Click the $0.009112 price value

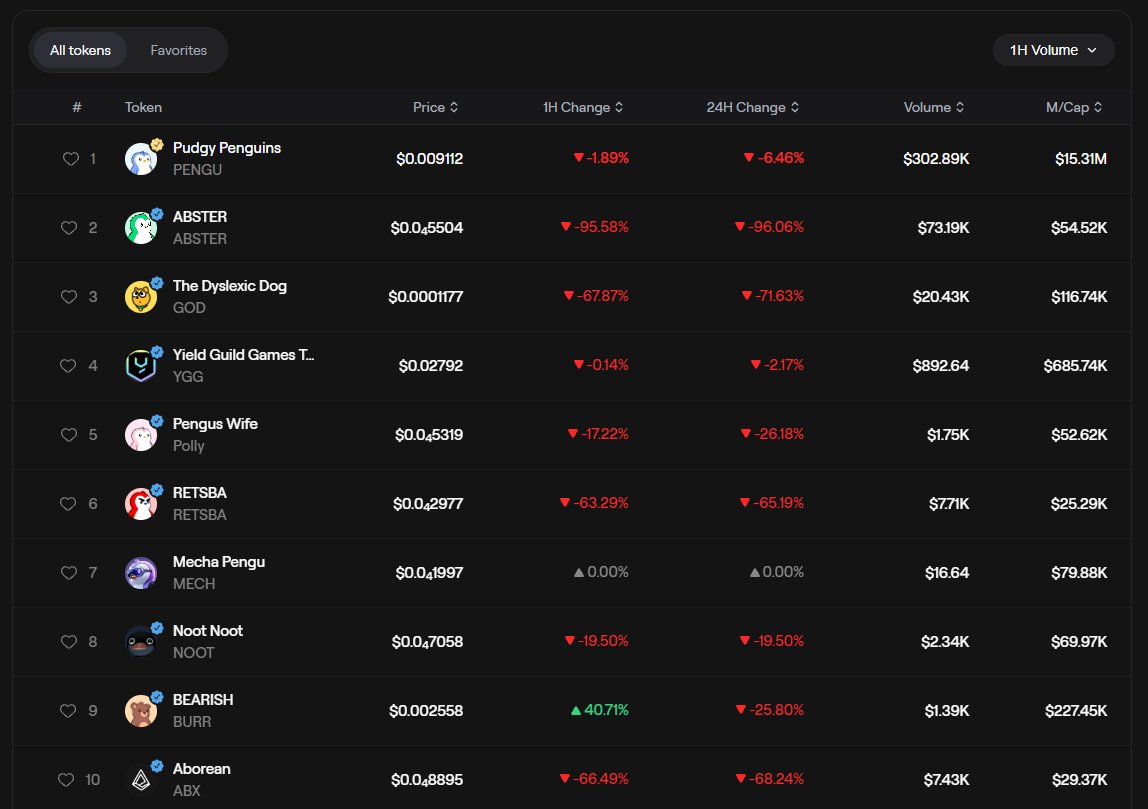coord(429,159)
